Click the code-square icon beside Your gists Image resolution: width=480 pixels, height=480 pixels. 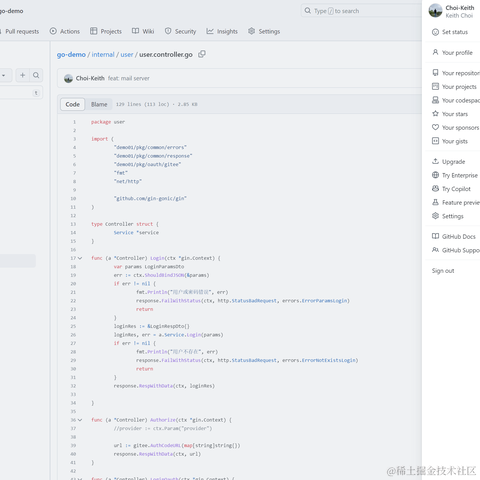click(435, 141)
